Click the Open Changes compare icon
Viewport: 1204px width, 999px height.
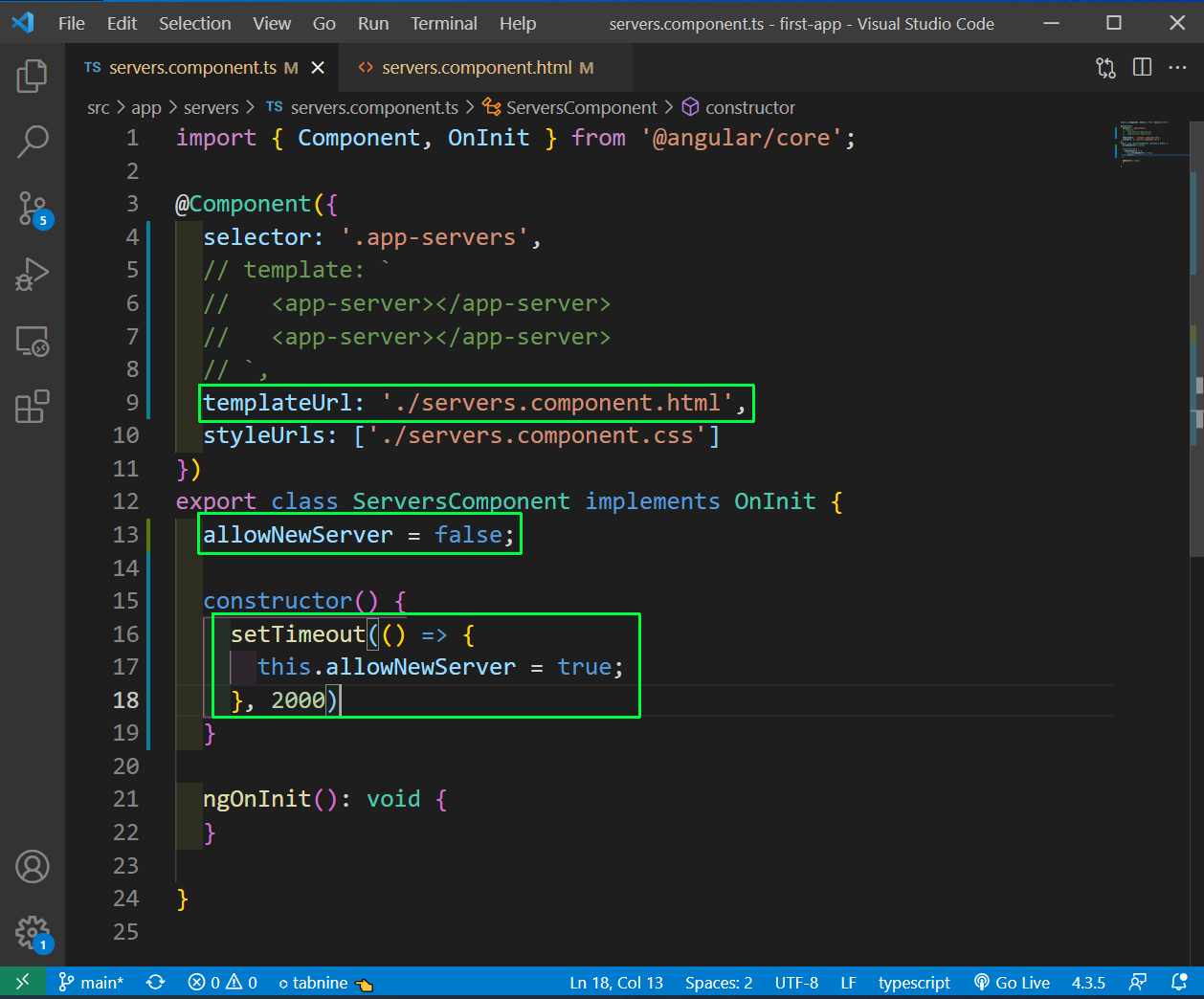[1105, 67]
